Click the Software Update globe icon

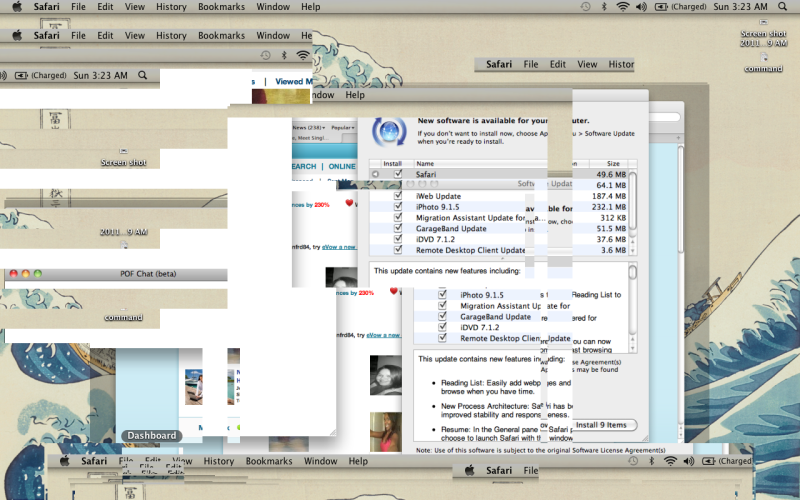[x=389, y=131]
